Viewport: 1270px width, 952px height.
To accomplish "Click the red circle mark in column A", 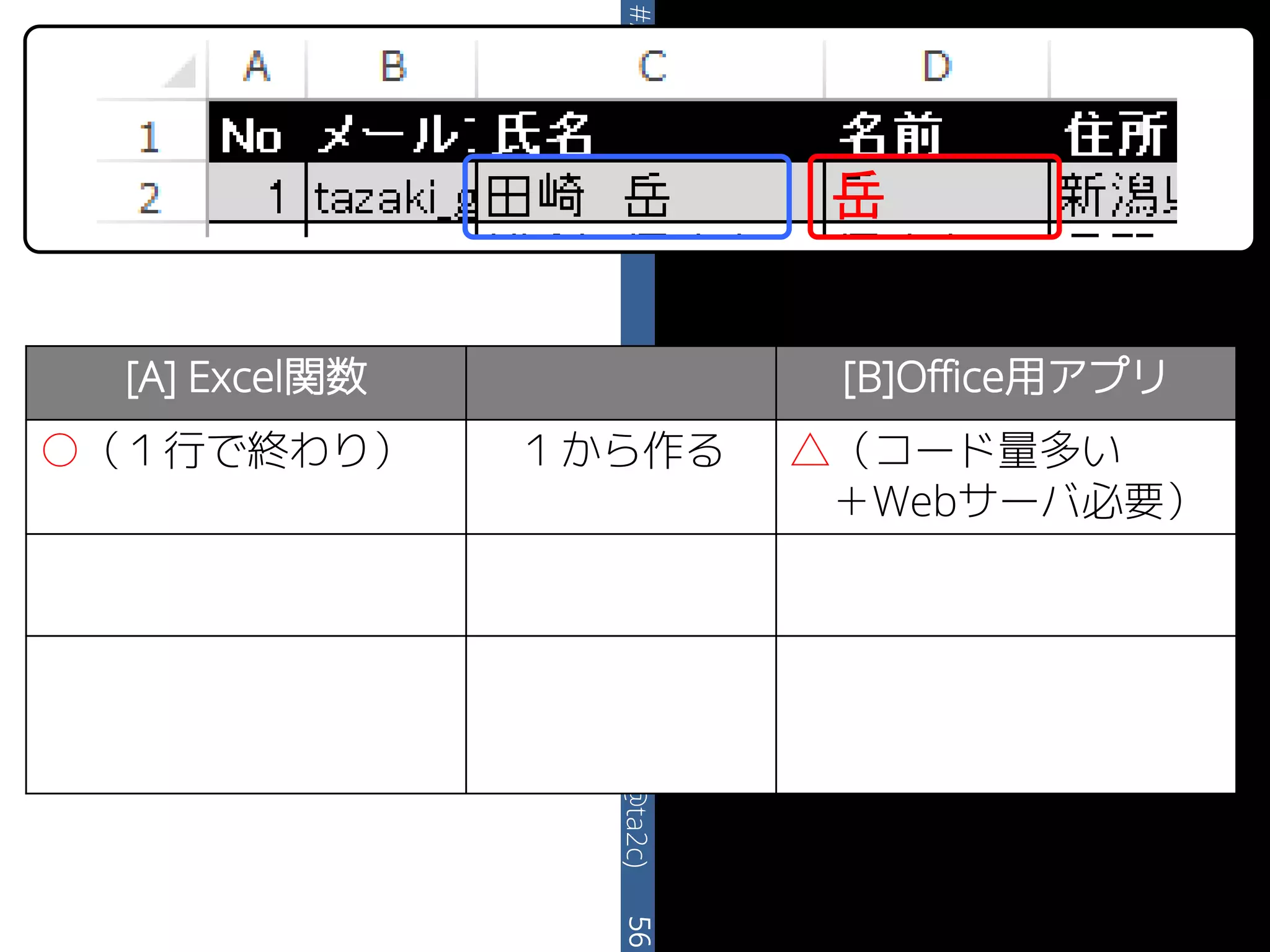I will pos(60,450).
